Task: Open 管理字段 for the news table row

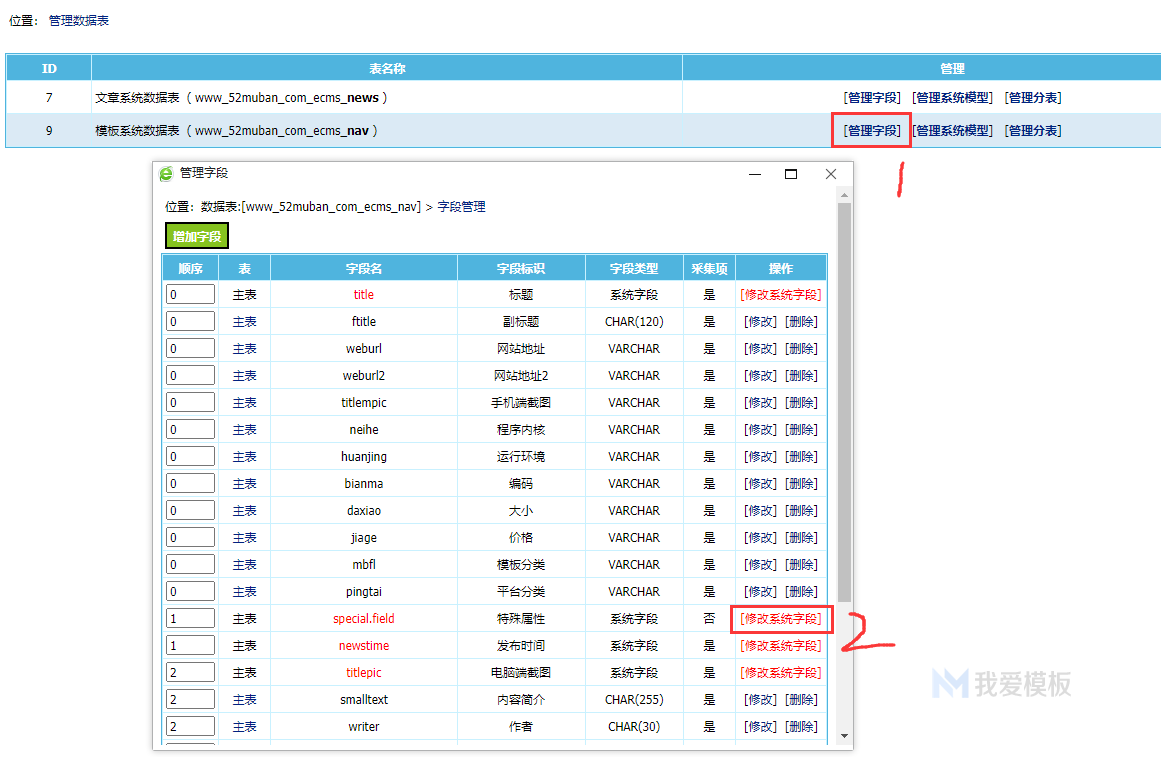Action: point(872,98)
